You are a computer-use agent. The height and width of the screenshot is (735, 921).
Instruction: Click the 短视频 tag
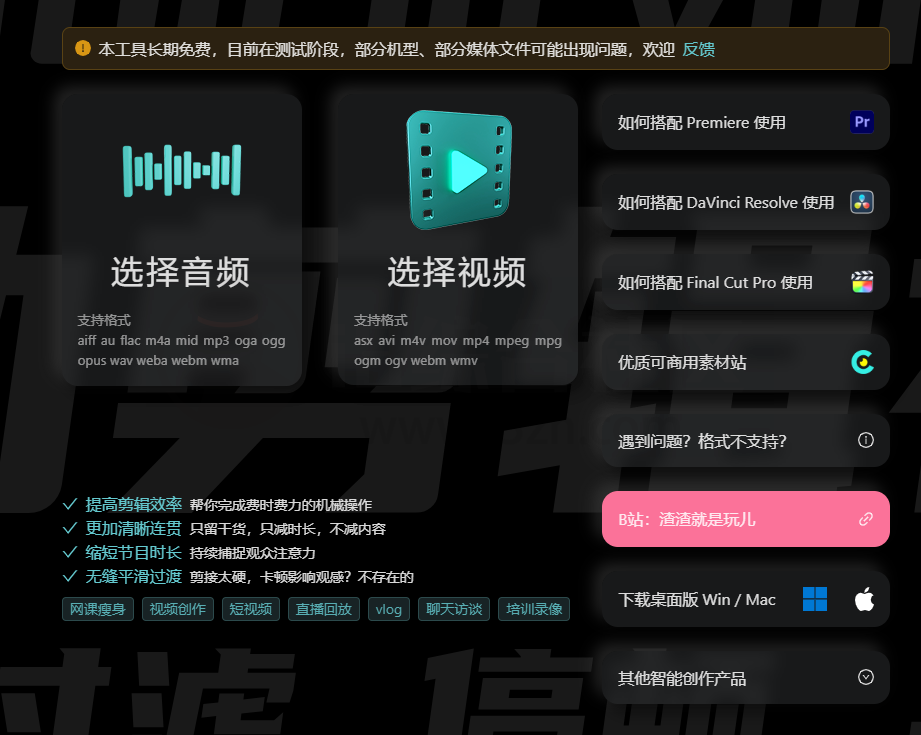pos(251,609)
